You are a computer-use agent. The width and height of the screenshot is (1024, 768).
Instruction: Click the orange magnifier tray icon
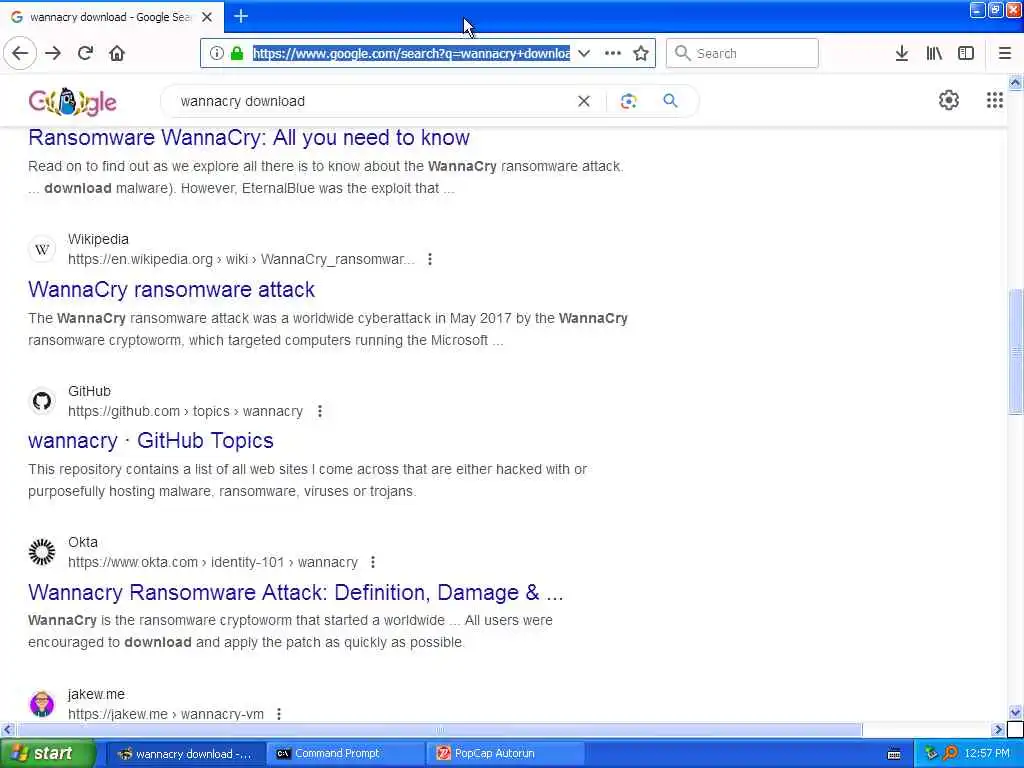[950, 754]
